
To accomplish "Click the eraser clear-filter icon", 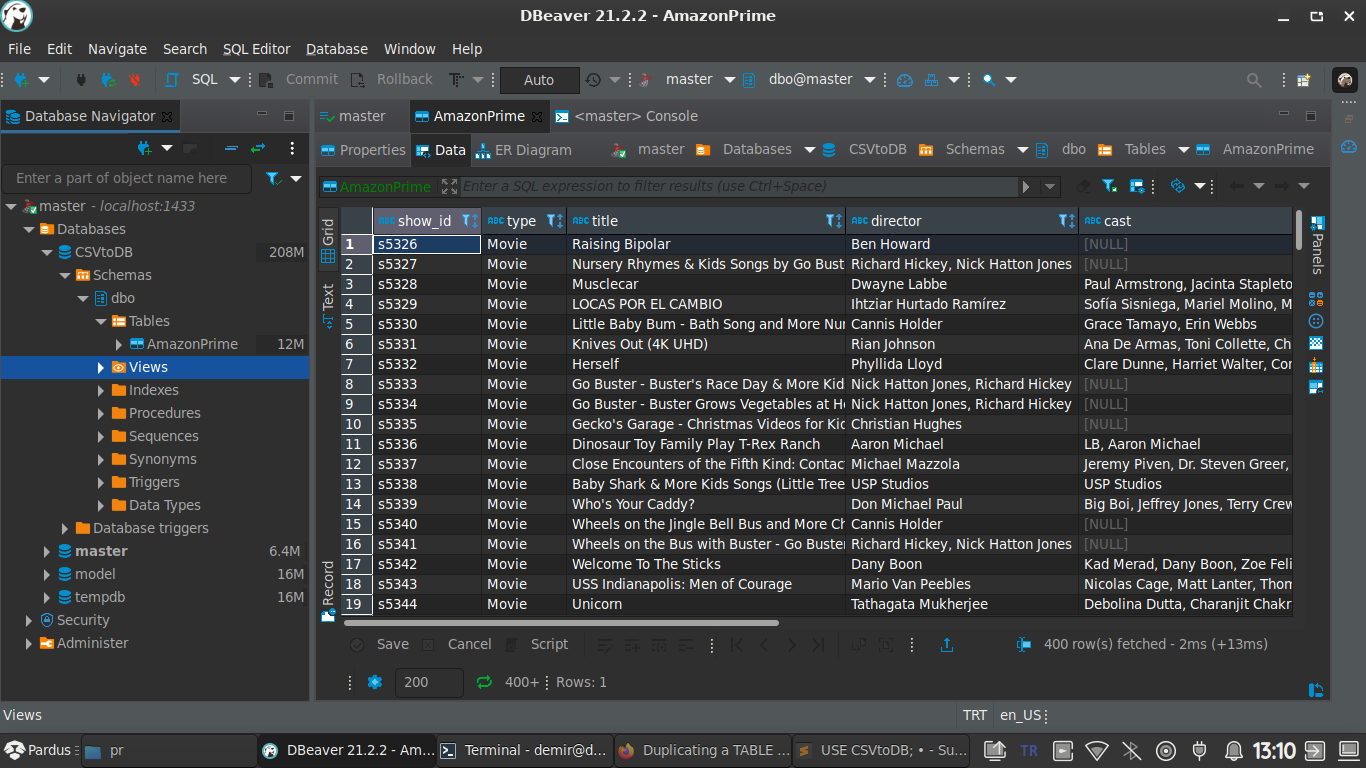I will [1083, 186].
